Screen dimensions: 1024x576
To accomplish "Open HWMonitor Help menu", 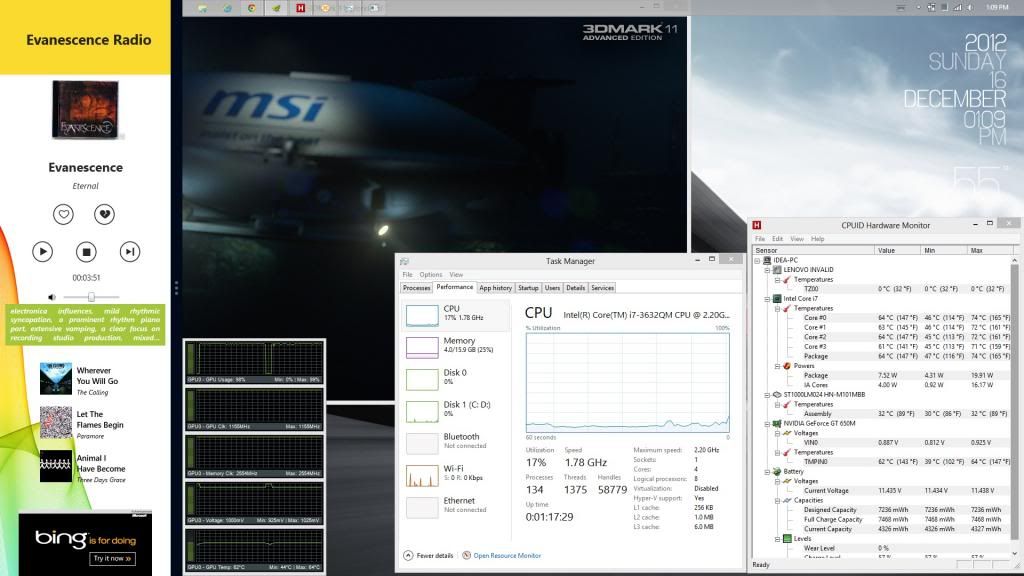I will pyautogui.click(x=818, y=239).
